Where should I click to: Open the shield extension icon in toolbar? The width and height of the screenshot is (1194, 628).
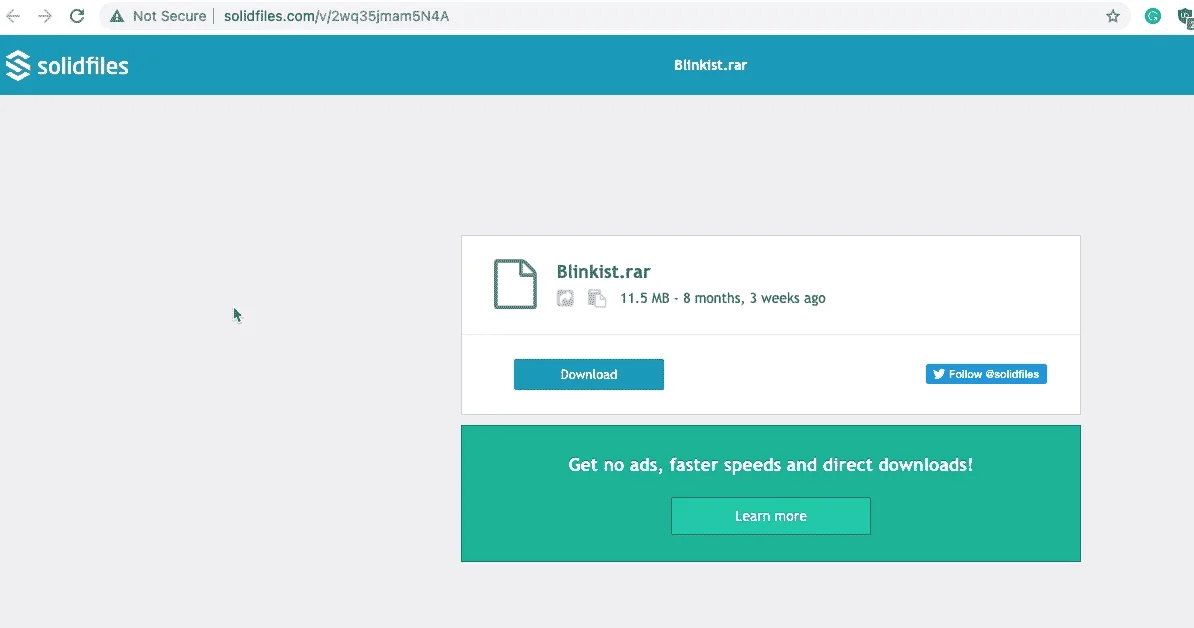[1186, 17]
